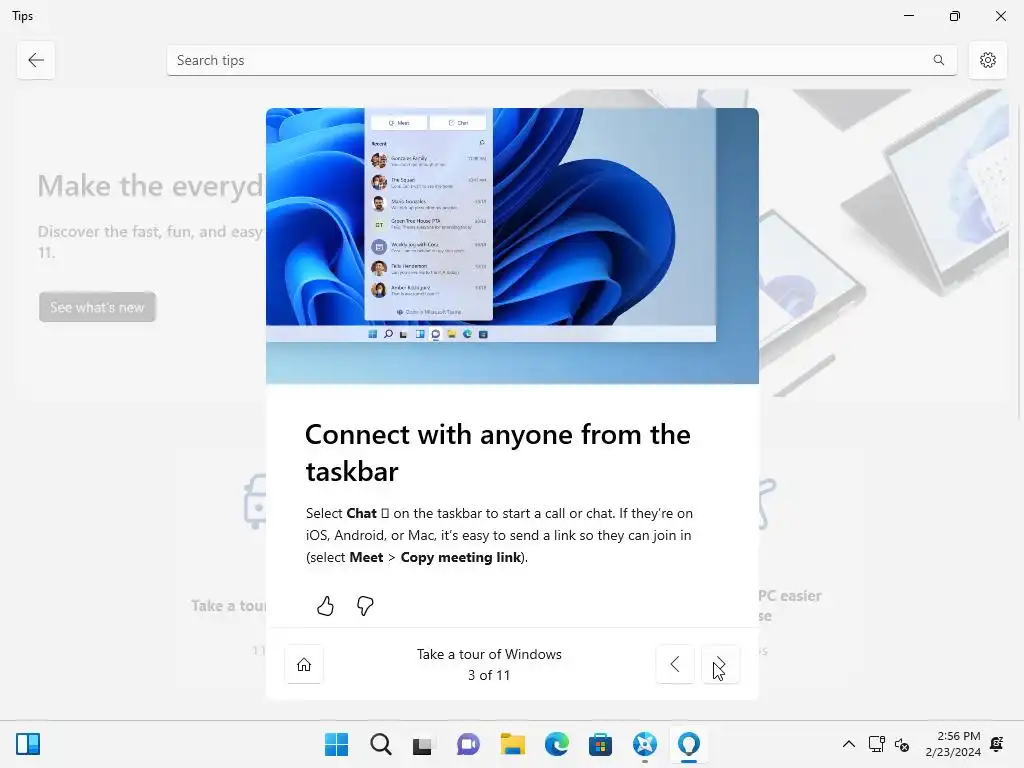Click the tip's Windows 11 chat screenshot

click(x=512, y=246)
